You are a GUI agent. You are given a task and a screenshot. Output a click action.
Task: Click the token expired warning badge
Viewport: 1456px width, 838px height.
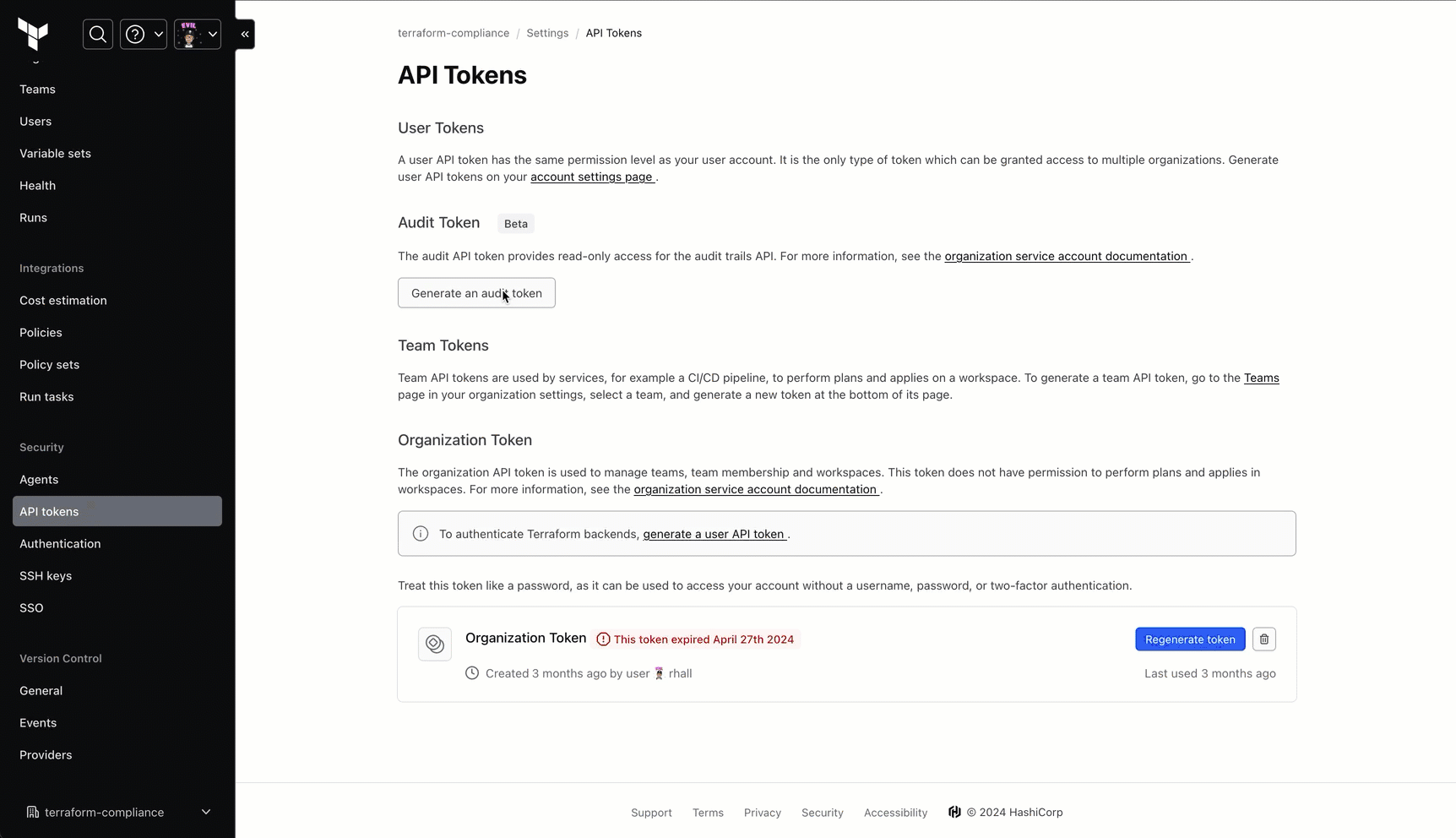tap(696, 639)
